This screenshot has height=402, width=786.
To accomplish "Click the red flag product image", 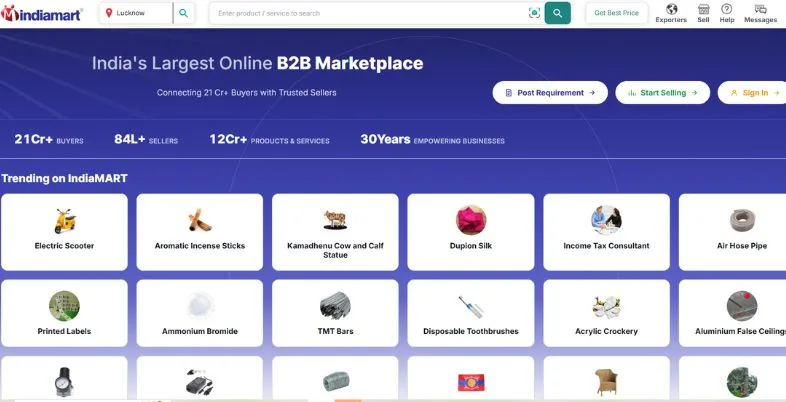I will [x=471, y=382].
